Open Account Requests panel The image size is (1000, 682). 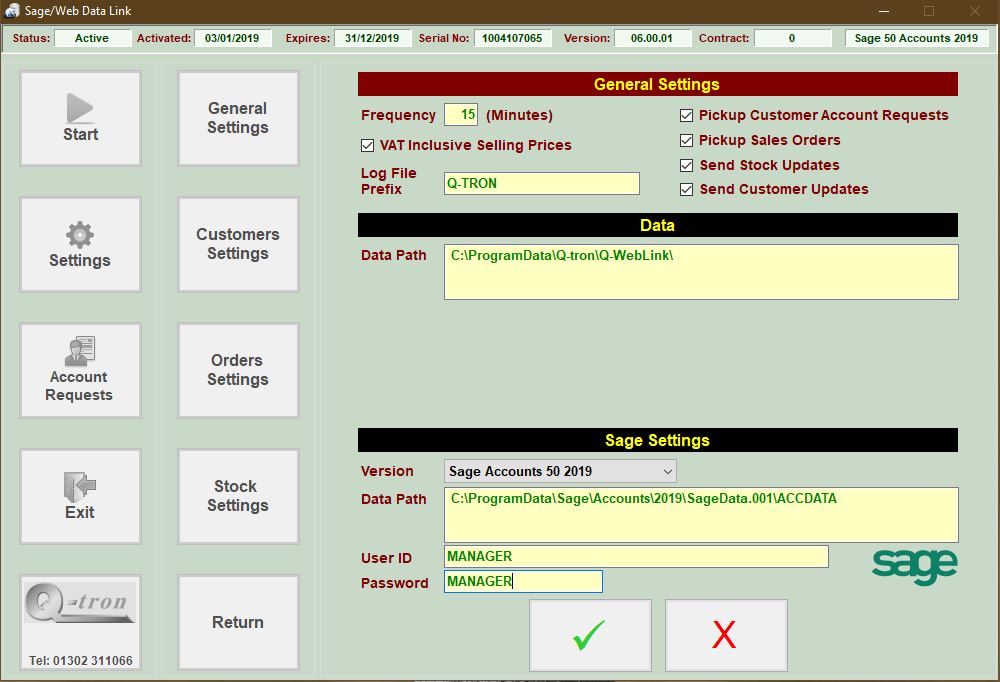pyautogui.click(x=80, y=371)
